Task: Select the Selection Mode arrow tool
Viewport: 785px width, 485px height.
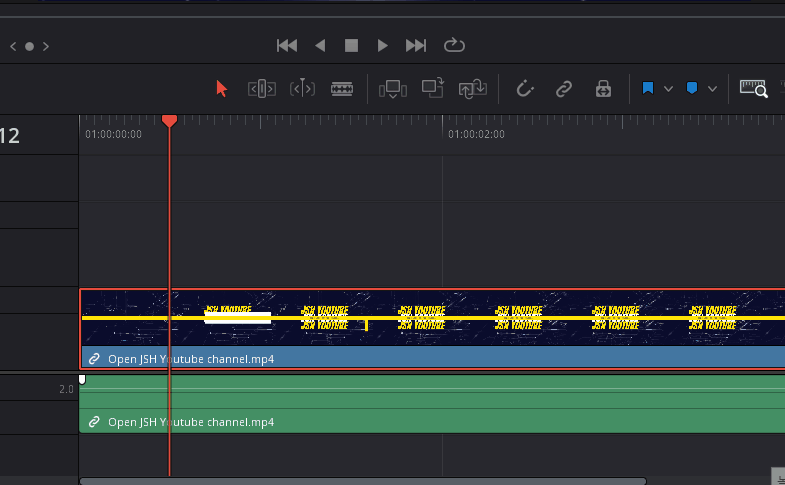Action: 221,89
